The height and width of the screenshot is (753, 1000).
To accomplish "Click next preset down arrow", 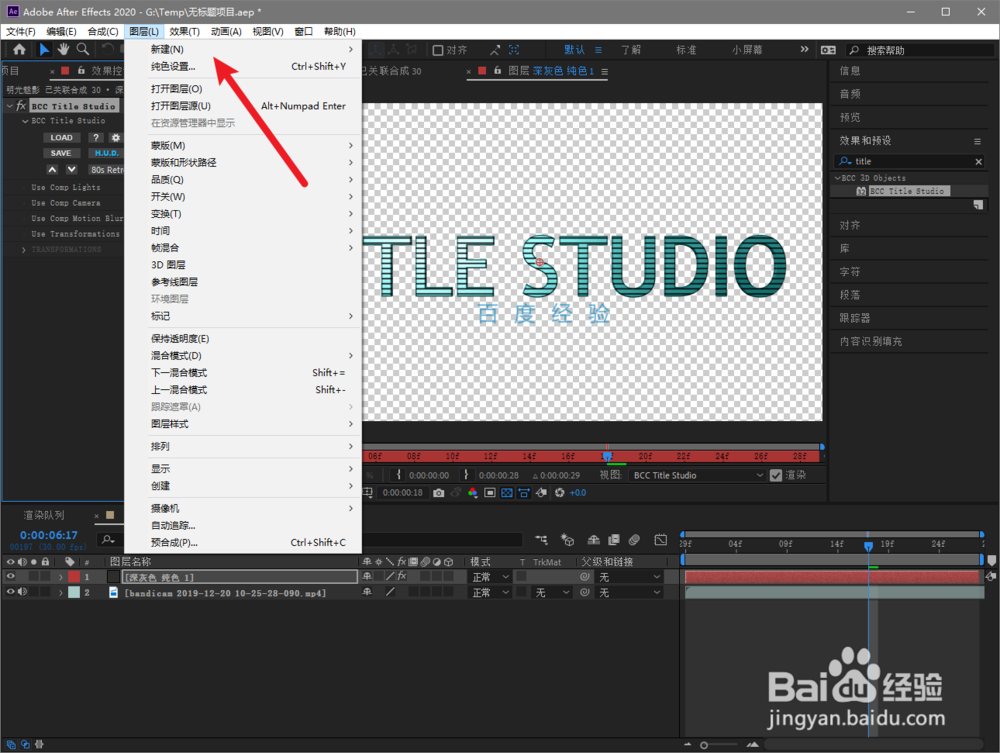I will click(x=71, y=170).
